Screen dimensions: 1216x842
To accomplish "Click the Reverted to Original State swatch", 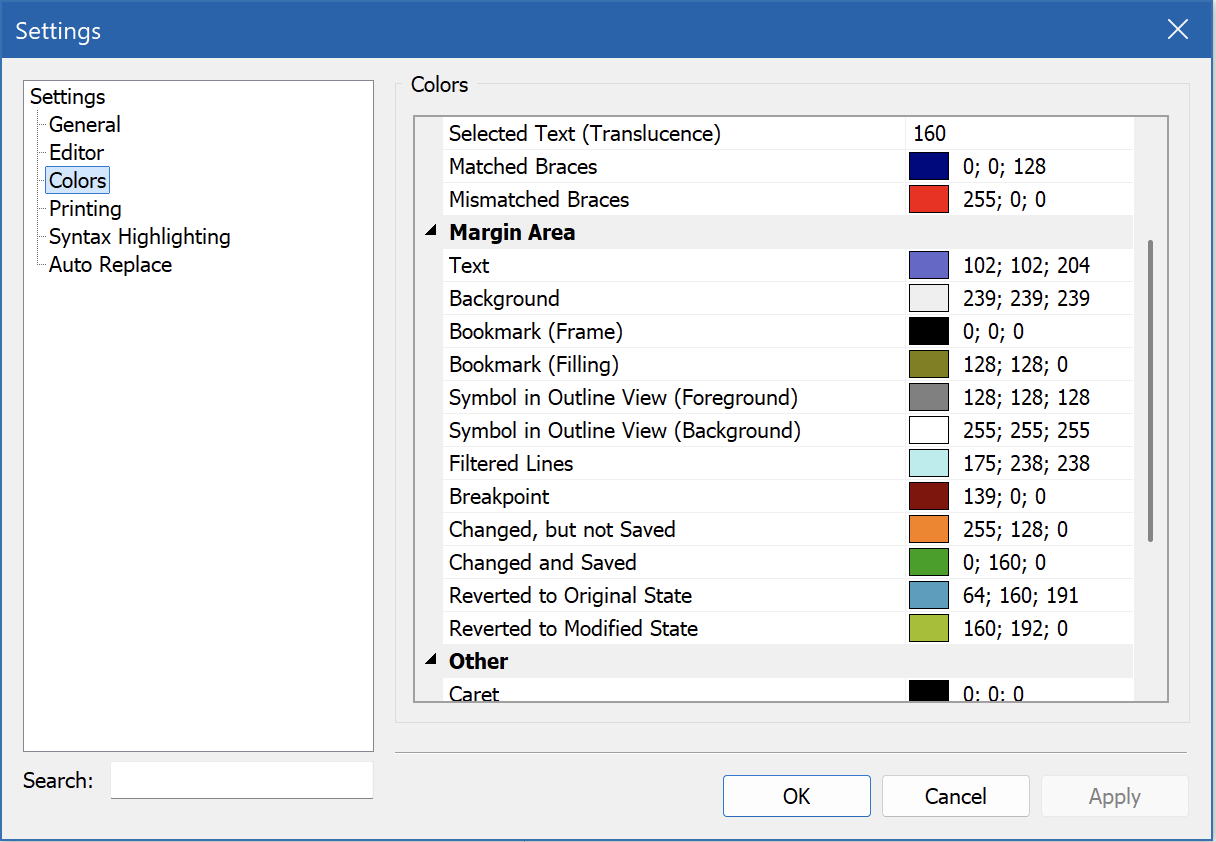I will [x=929, y=595].
